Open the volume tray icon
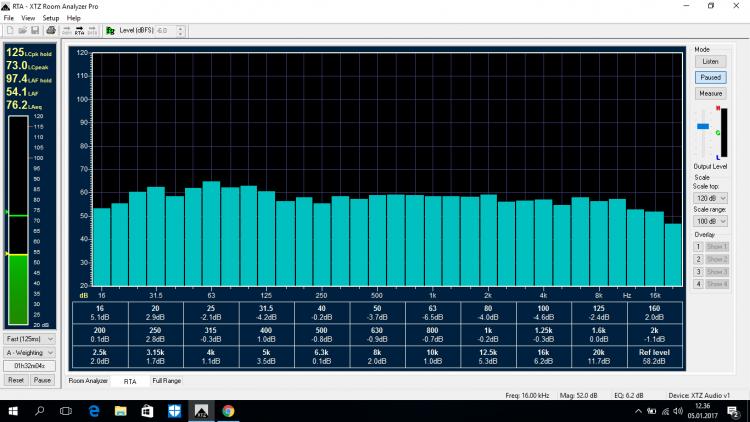The width and height of the screenshot is (750, 422). pyautogui.click(x=678, y=411)
